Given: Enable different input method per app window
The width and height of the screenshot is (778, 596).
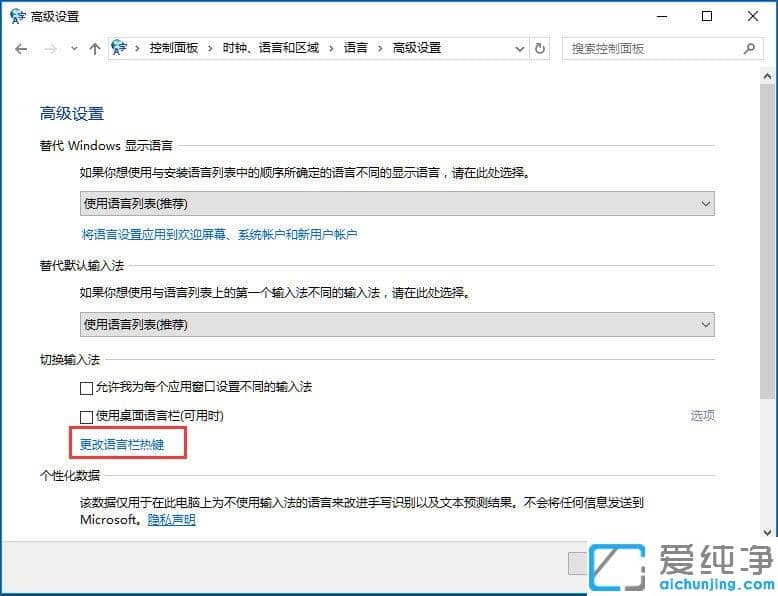Looking at the screenshot, I should (87, 388).
